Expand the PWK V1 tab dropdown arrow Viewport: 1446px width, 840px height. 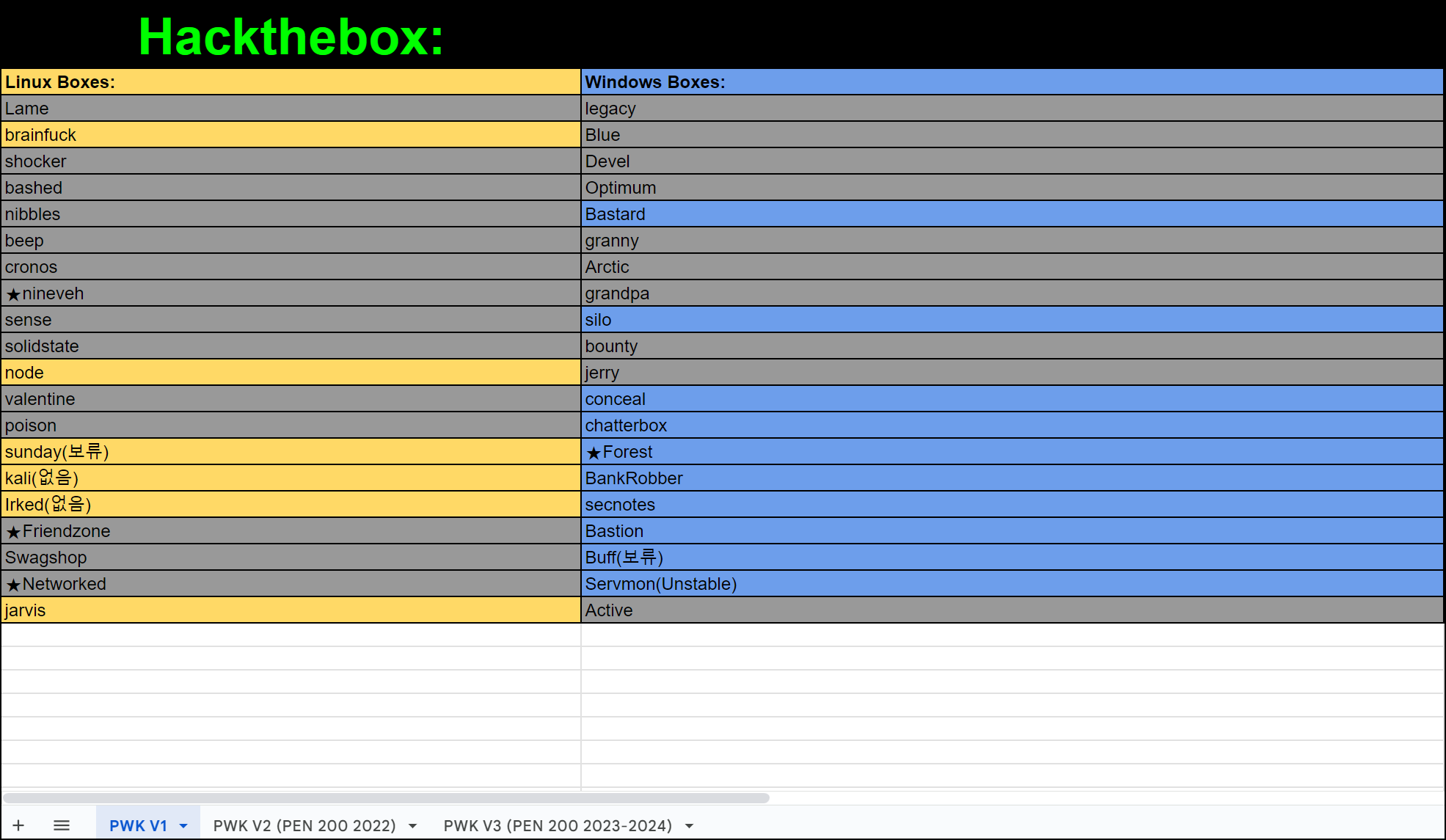coord(183,826)
